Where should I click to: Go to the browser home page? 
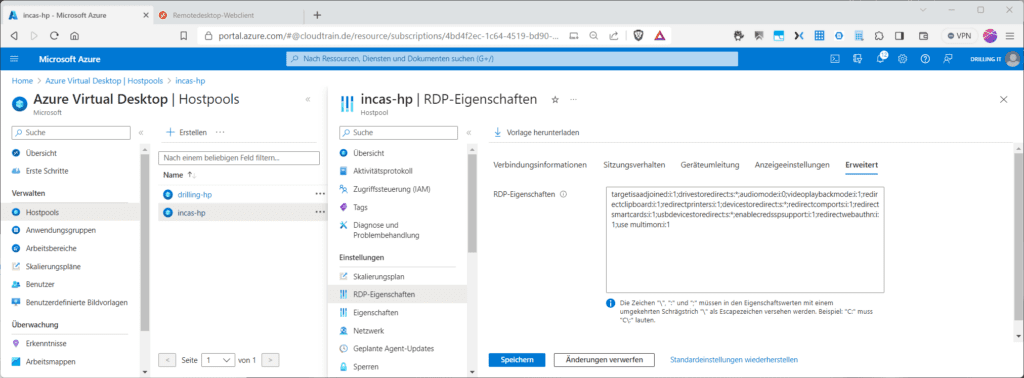tap(74, 36)
